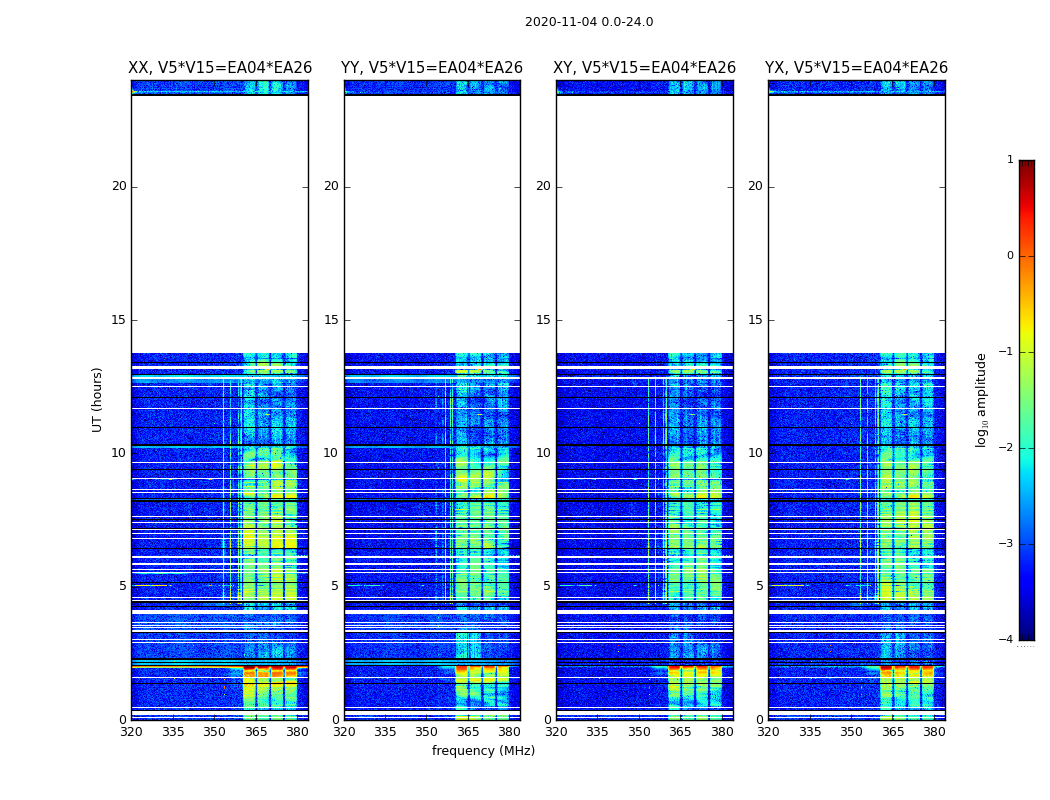Viewport: 1050px width, 800px height.
Task: Click the 10 hour tick of XX panel
Action: tap(119, 453)
